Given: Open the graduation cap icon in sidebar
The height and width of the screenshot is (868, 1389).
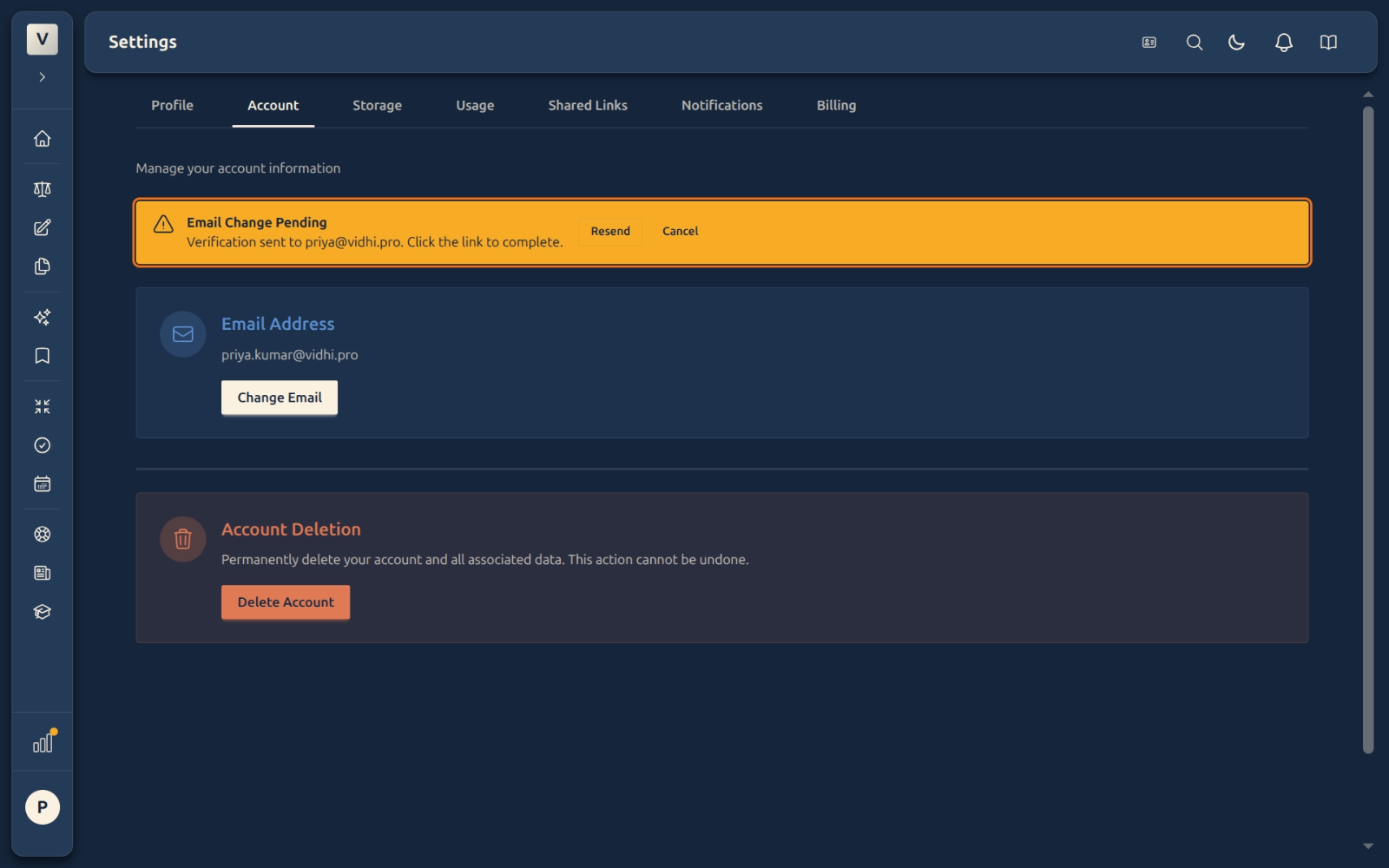Looking at the screenshot, I should click(x=42, y=612).
